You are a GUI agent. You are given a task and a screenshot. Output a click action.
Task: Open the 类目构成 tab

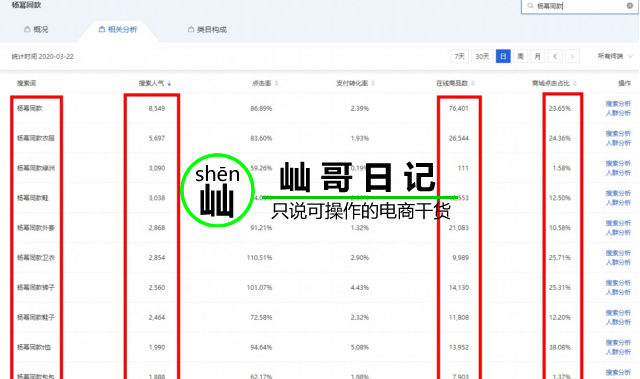[207, 29]
